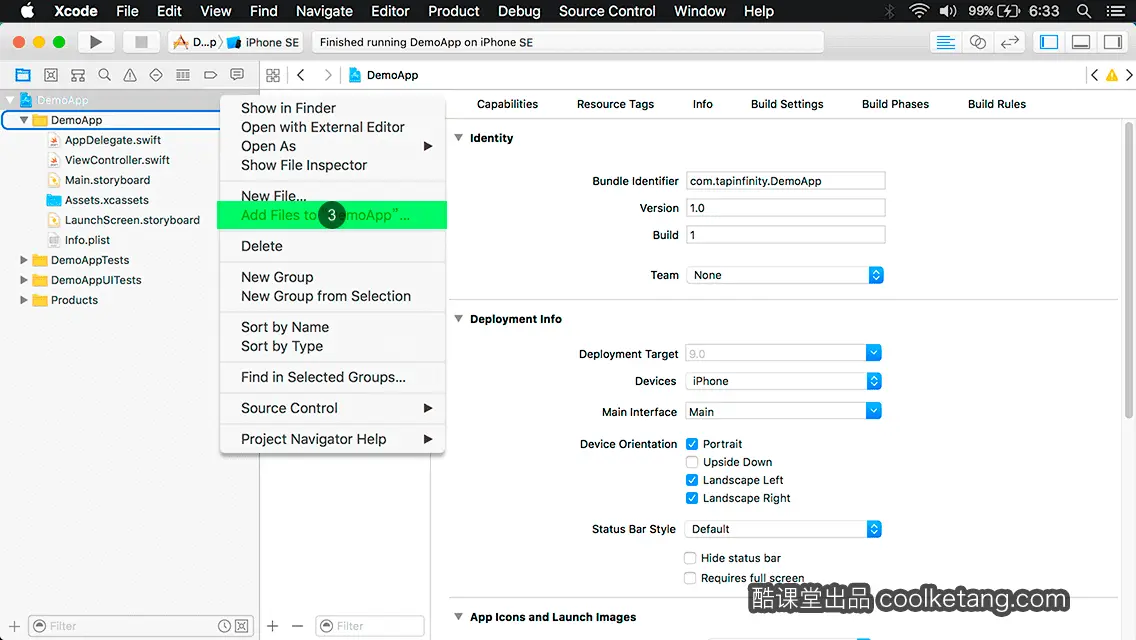This screenshot has height=640, width=1136.
Task: Add a target with plus button
Action: click(272, 626)
